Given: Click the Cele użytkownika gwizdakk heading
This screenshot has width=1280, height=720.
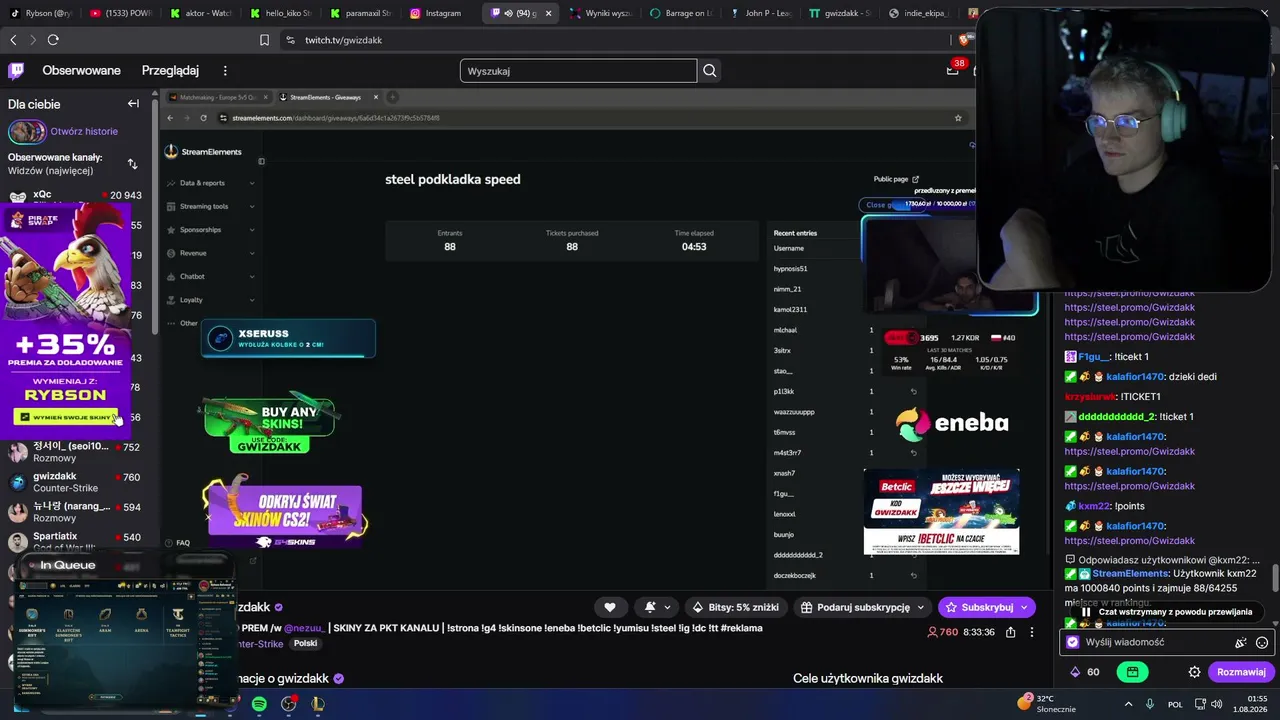Looking at the screenshot, I should 868,678.
